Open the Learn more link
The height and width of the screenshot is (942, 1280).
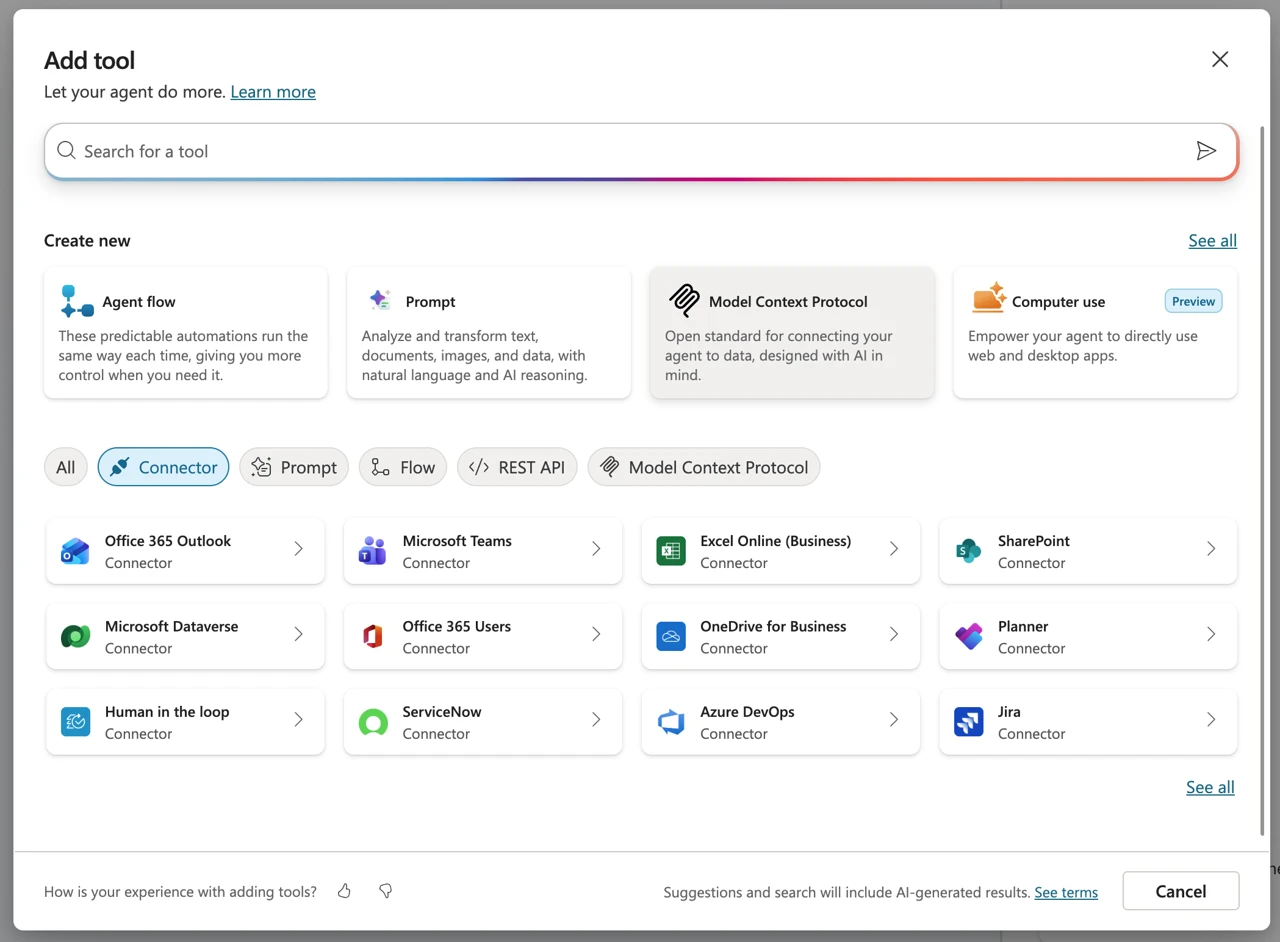273,92
